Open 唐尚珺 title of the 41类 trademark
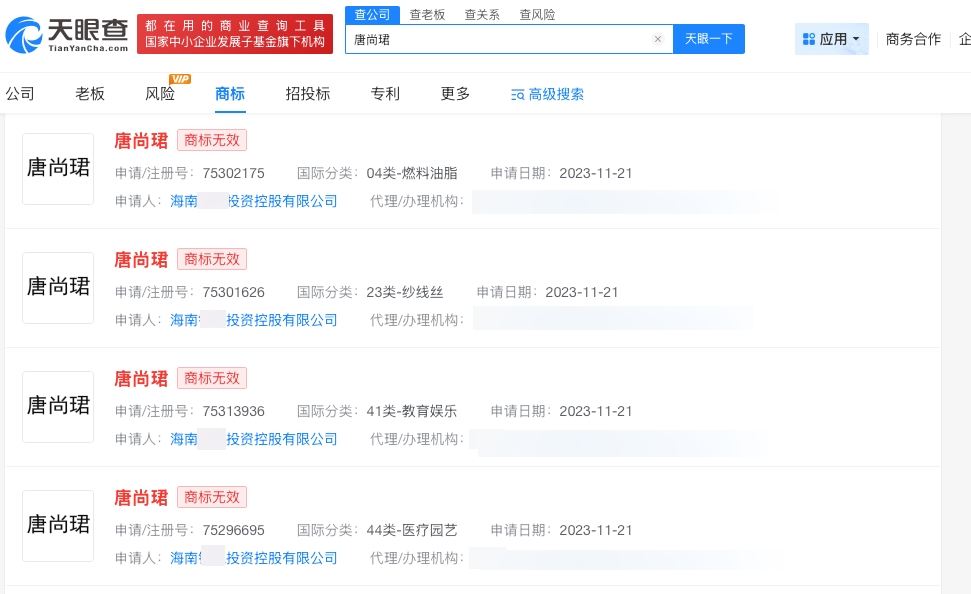Viewport: 971px width, 594px height. pyautogui.click(x=141, y=378)
